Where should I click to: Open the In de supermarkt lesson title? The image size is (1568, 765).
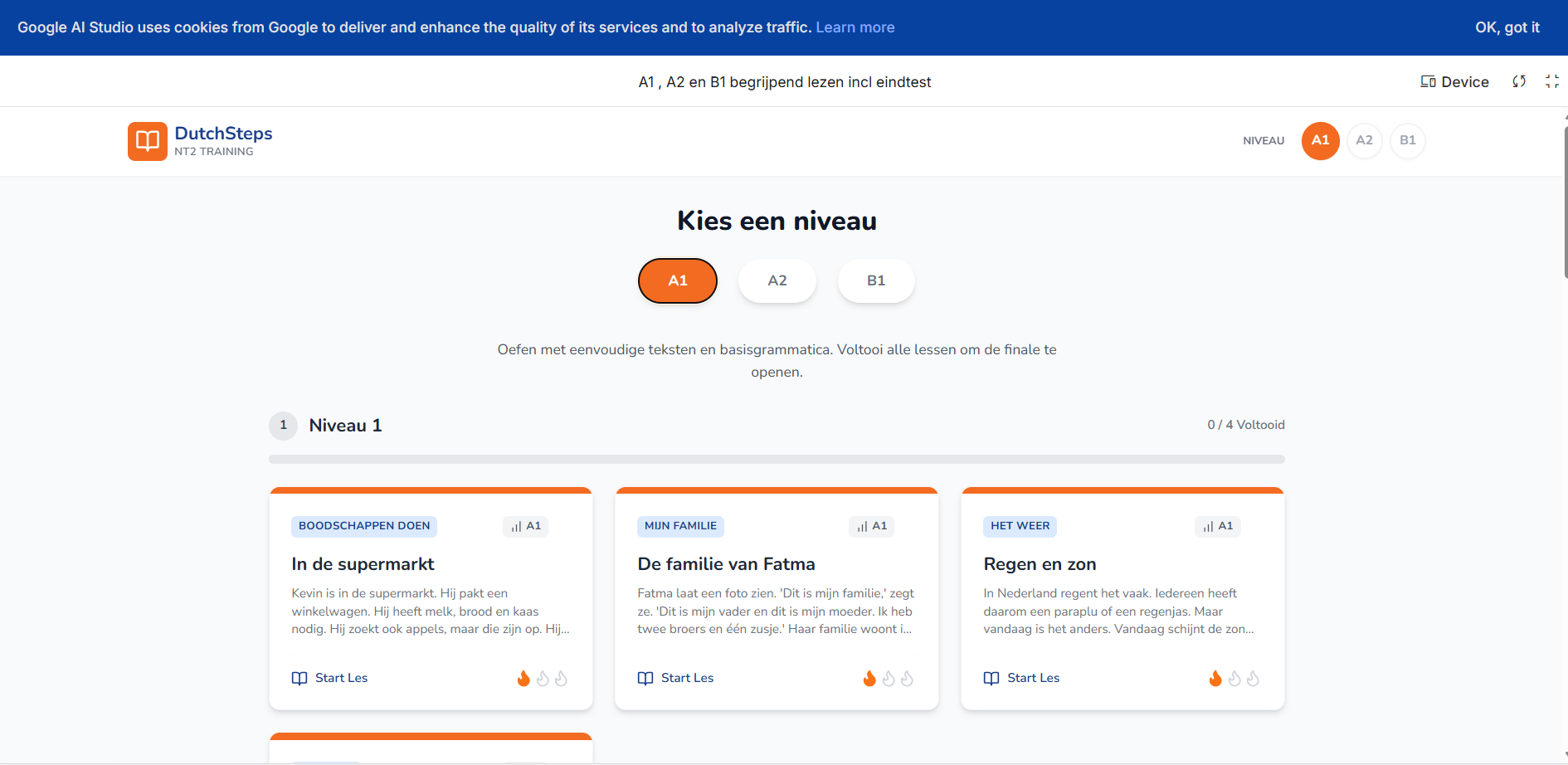(x=363, y=564)
